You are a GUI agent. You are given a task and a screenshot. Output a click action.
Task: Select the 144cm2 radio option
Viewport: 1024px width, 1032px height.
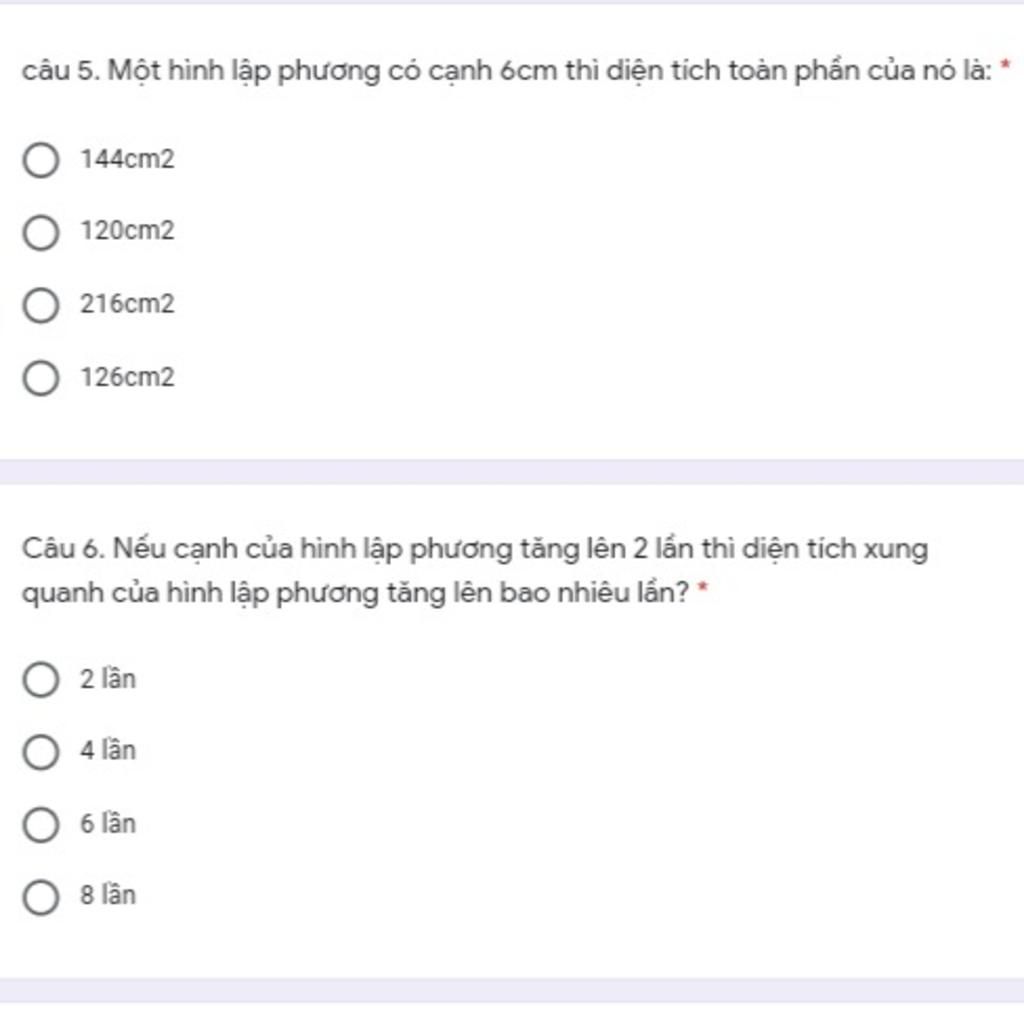tap(41, 160)
